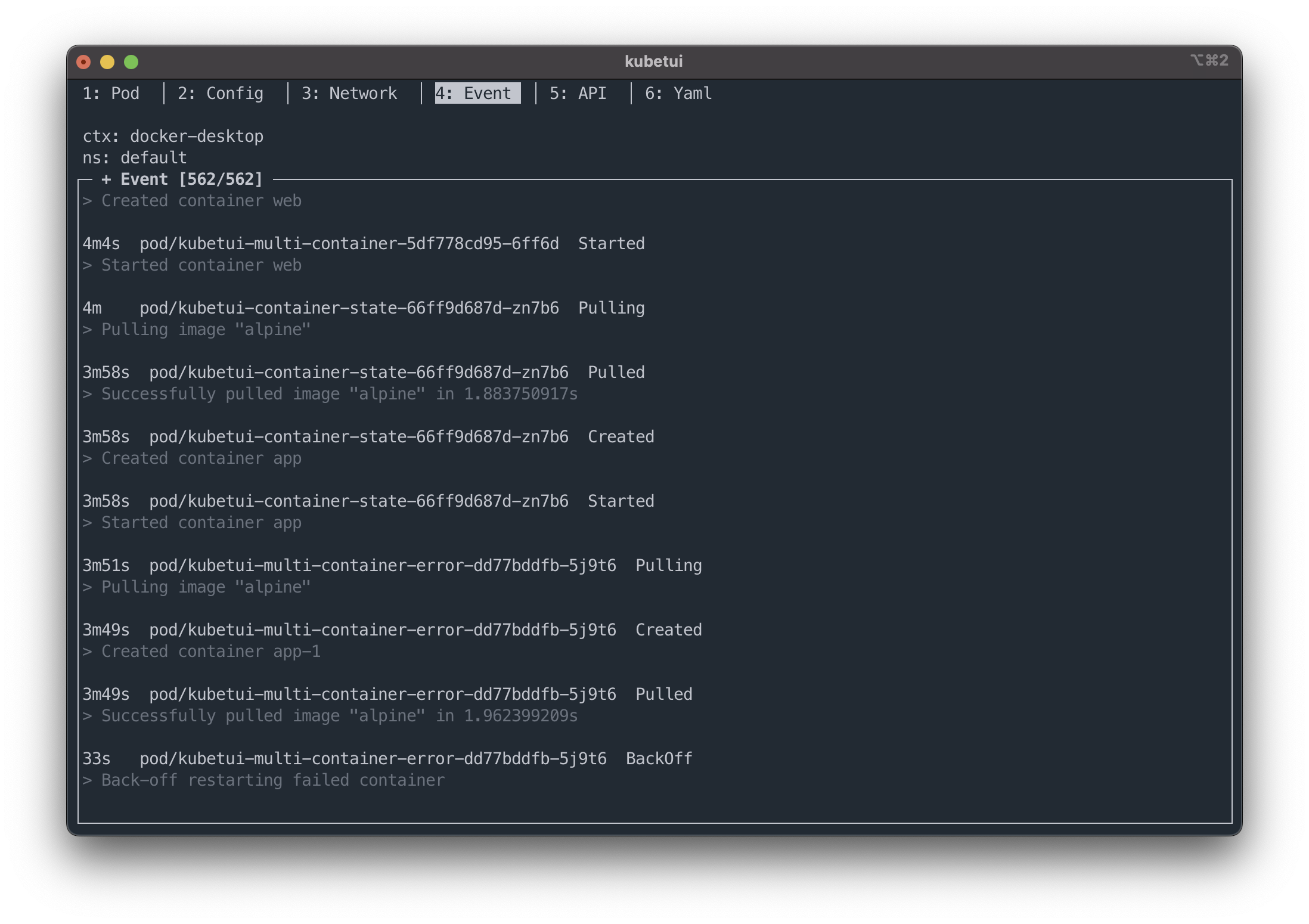The height and width of the screenshot is (924, 1309).
Task: Open the 2: Config tab
Action: (220, 94)
